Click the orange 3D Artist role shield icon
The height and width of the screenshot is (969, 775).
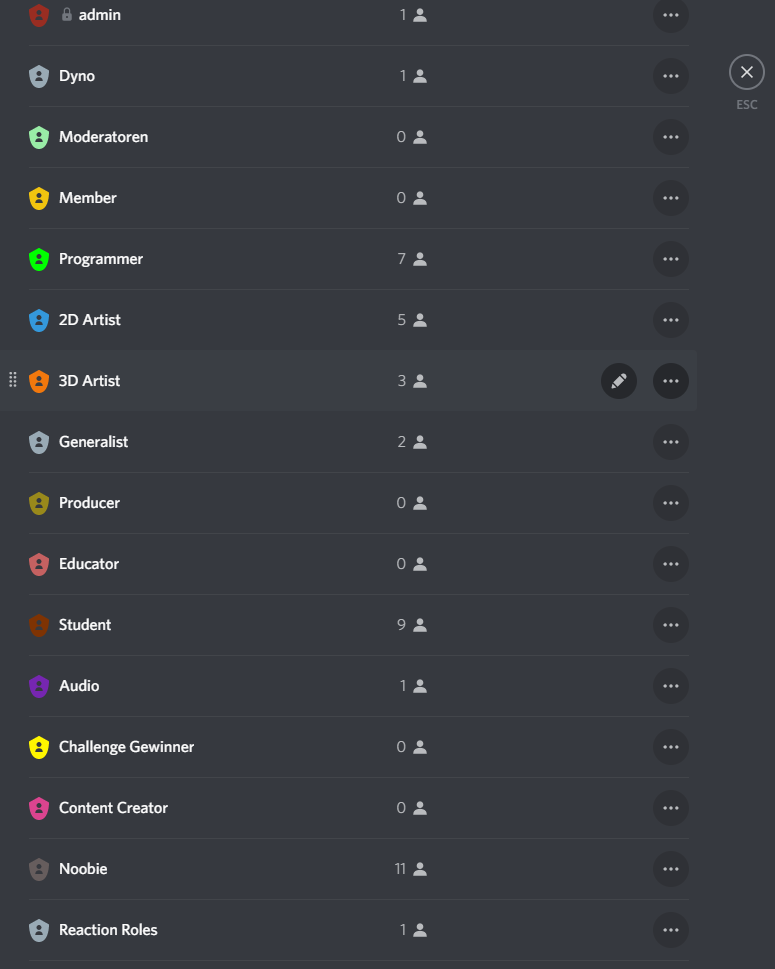pyautogui.click(x=38, y=381)
